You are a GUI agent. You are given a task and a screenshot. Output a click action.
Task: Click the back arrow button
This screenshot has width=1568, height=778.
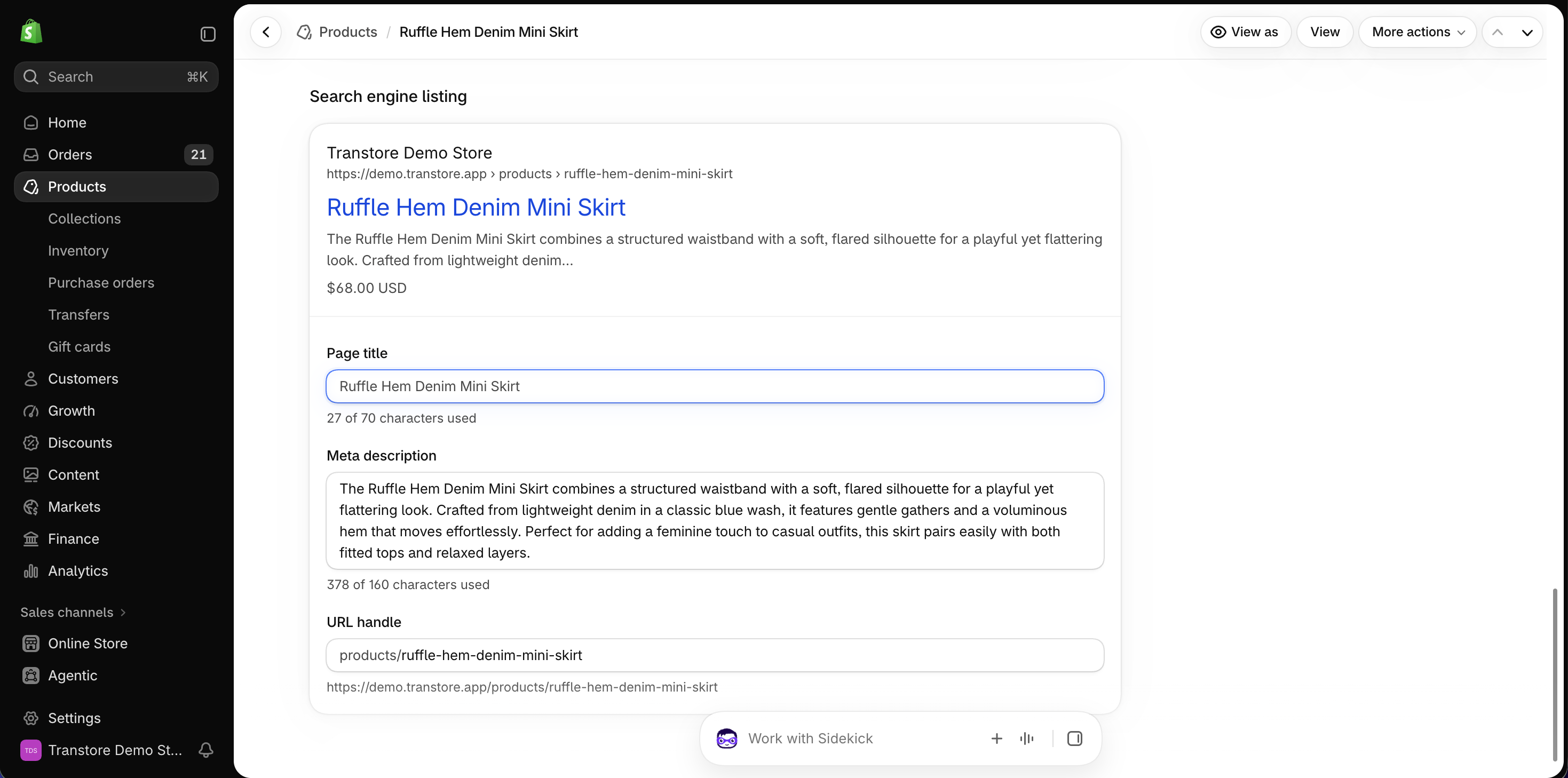click(x=266, y=31)
